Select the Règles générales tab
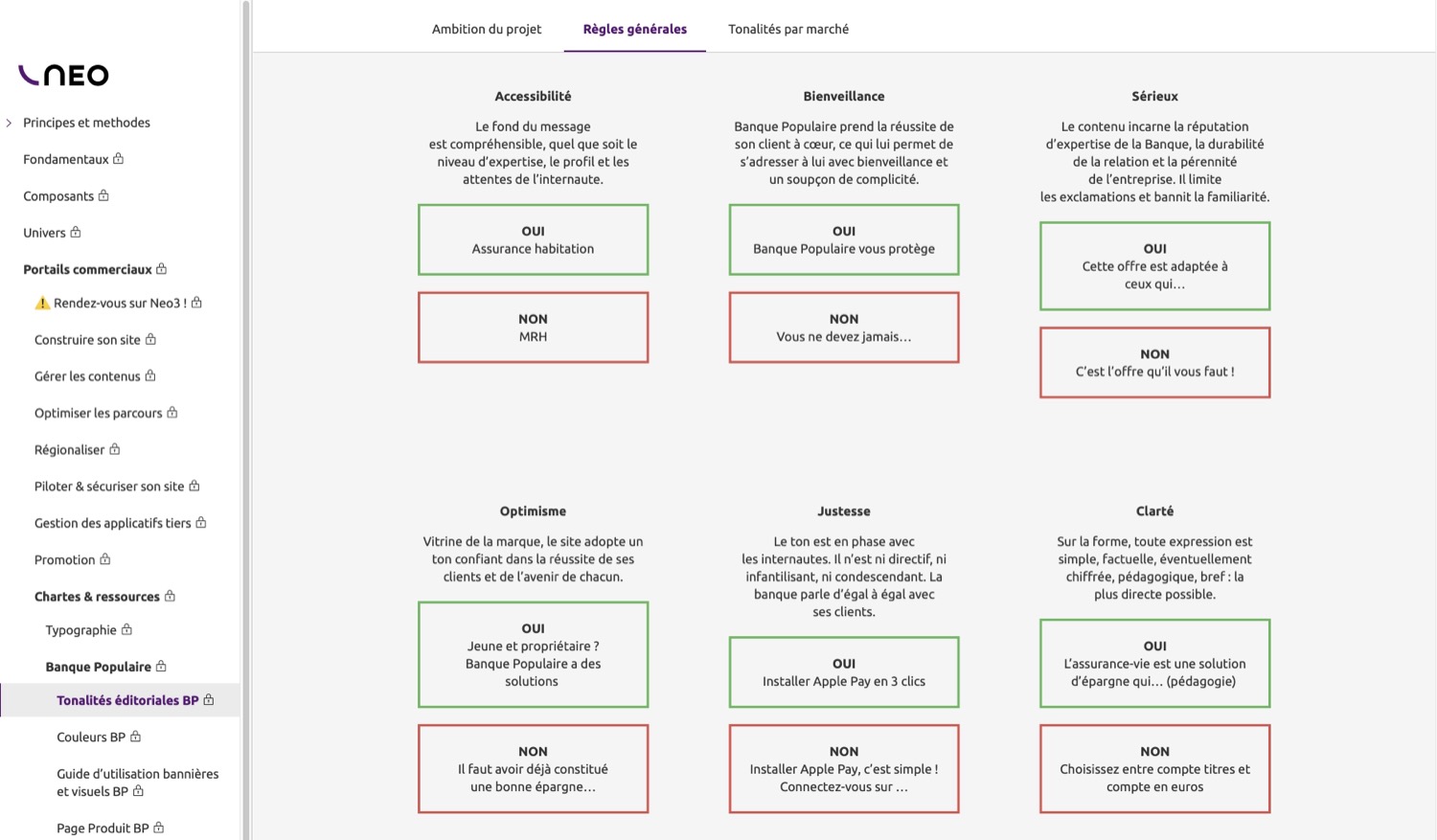The image size is (1437, 840). click(x=635, y=29)
